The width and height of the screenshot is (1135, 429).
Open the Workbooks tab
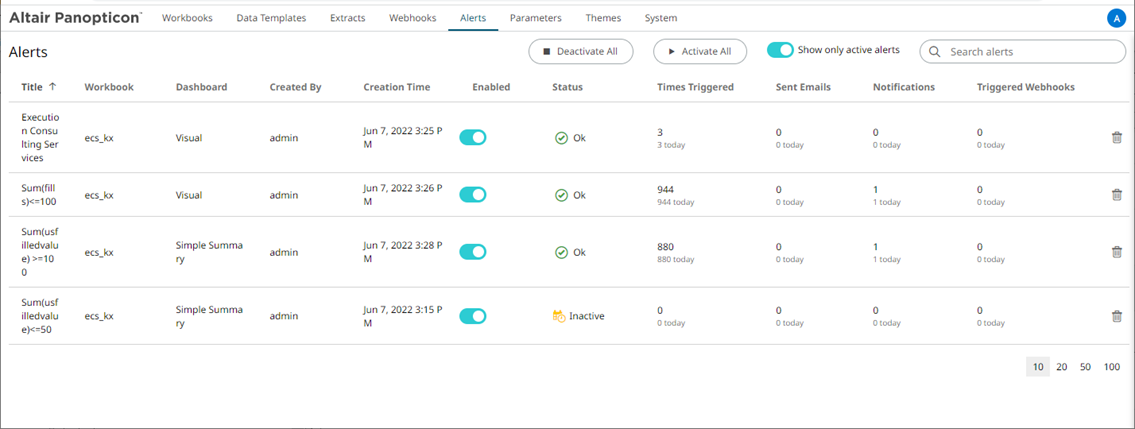pos(187,18)
